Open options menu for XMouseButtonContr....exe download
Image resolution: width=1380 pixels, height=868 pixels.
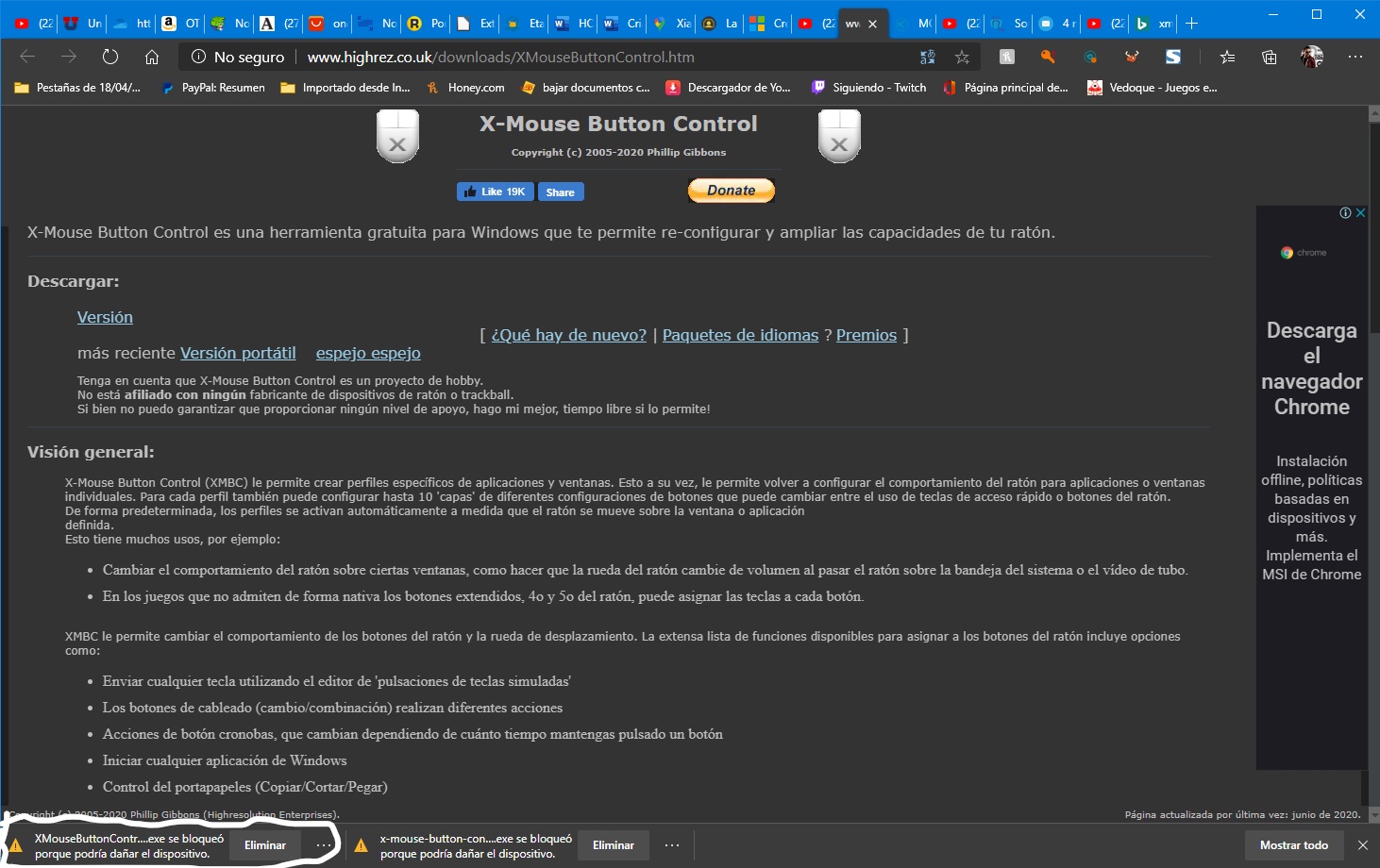click(x=324, y=845)
